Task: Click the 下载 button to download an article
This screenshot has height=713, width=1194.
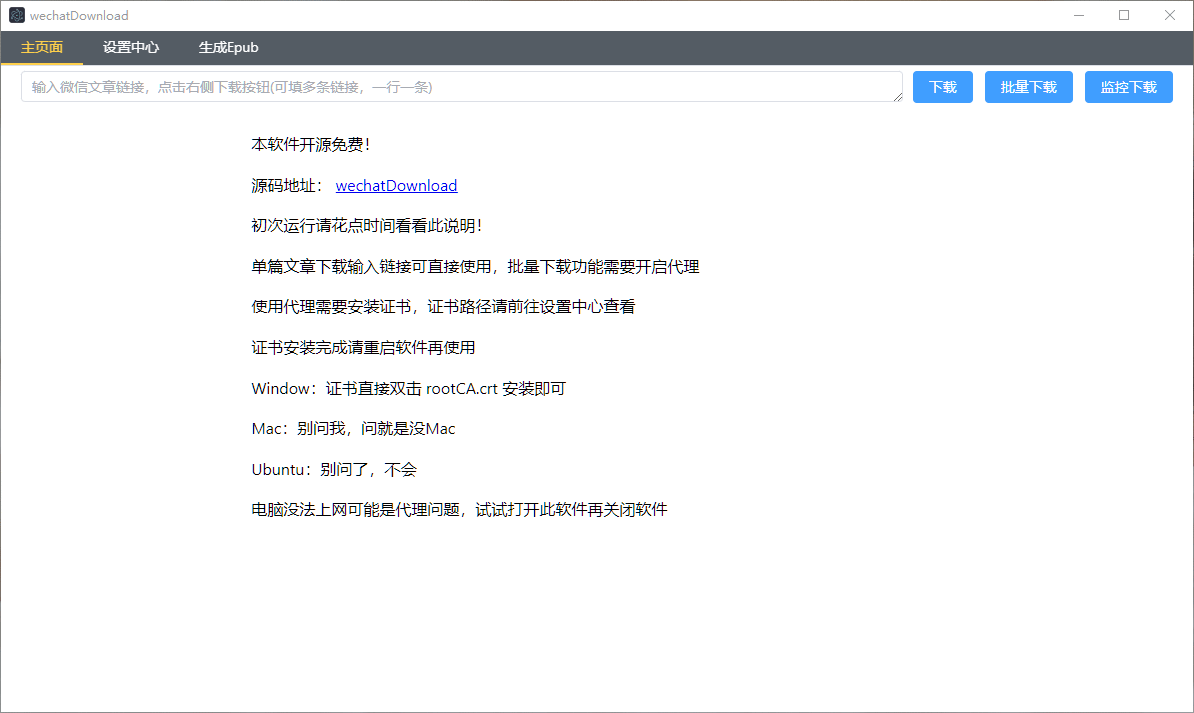Action: tap(941, 87)
